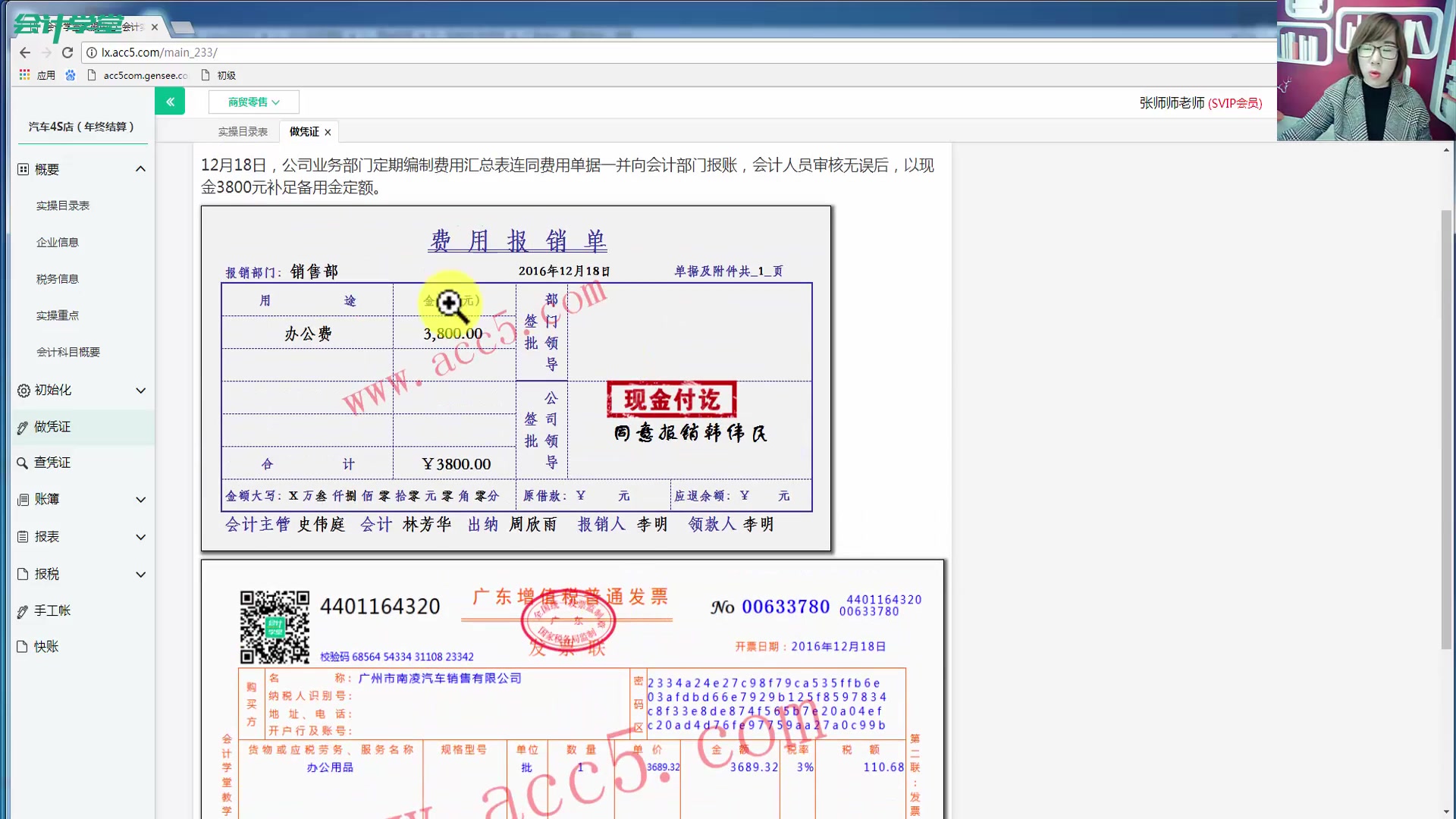
Task: Click the 查凭证 magnifier icon
Action: tap(23, 463)
